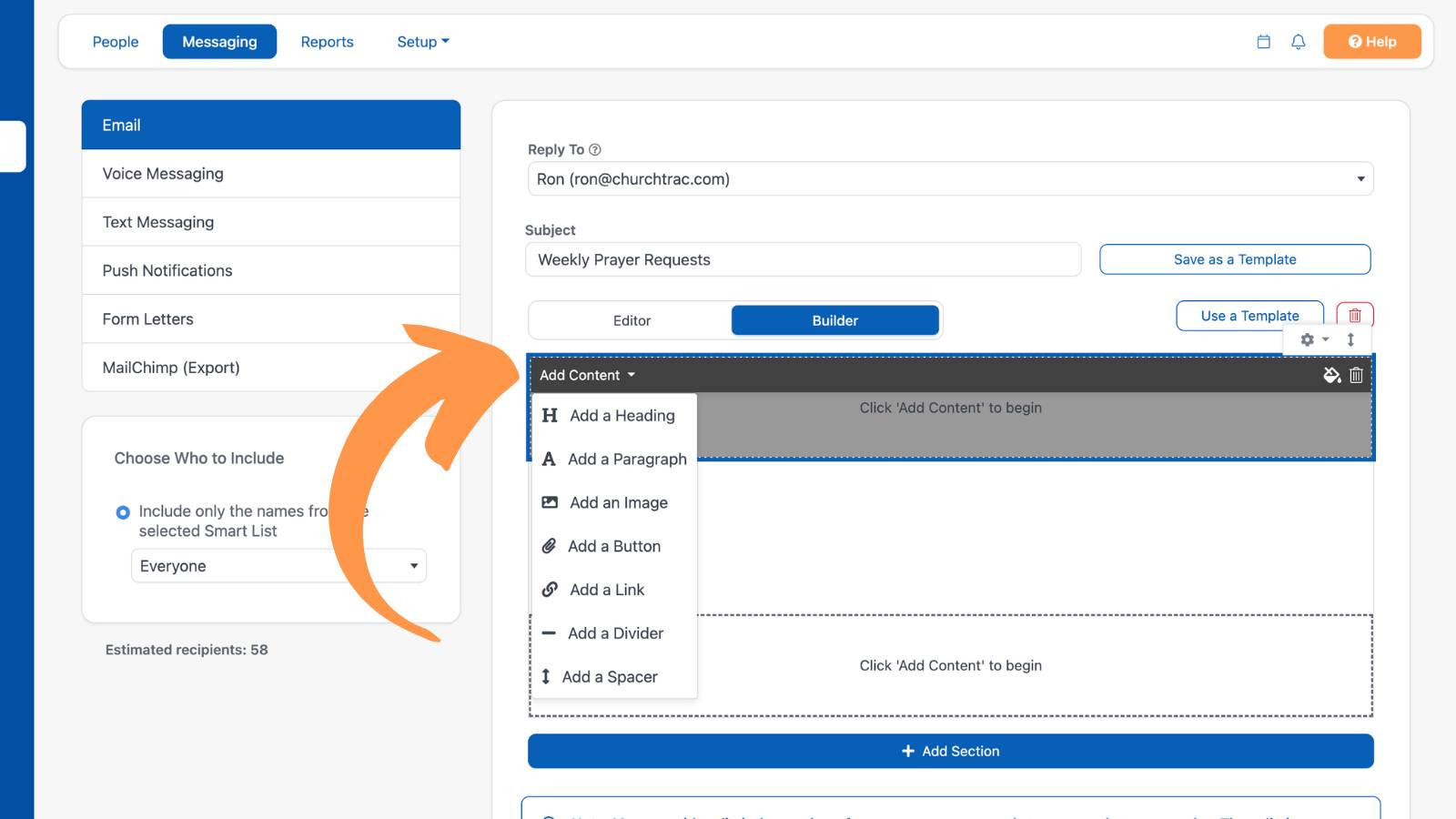Viewport: 1456px width, 819px height.
Task: Click the chain Link icon in menu
Action: (x=550, y=590)
